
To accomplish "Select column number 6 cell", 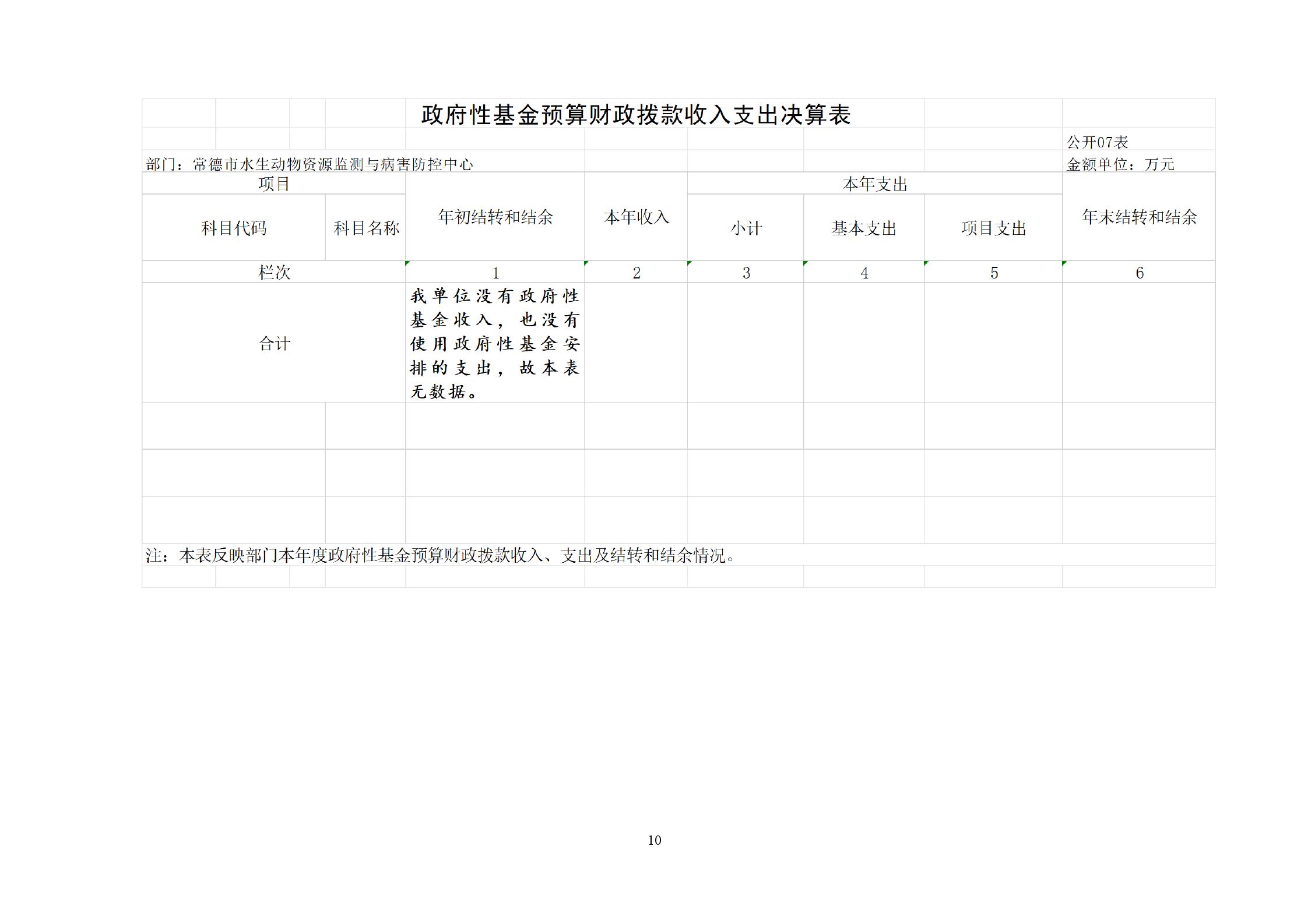I will click(1139, 272).
